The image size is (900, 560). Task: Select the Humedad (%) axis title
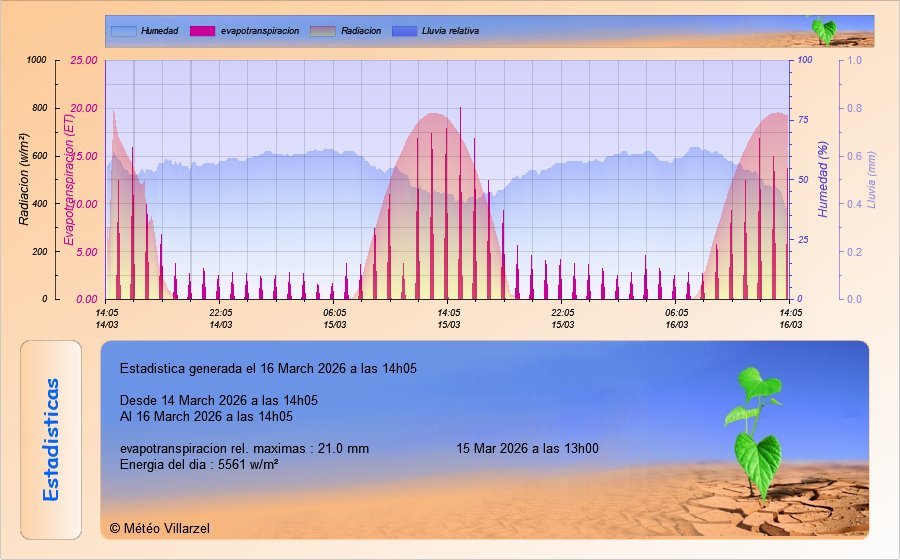point(824,180)
